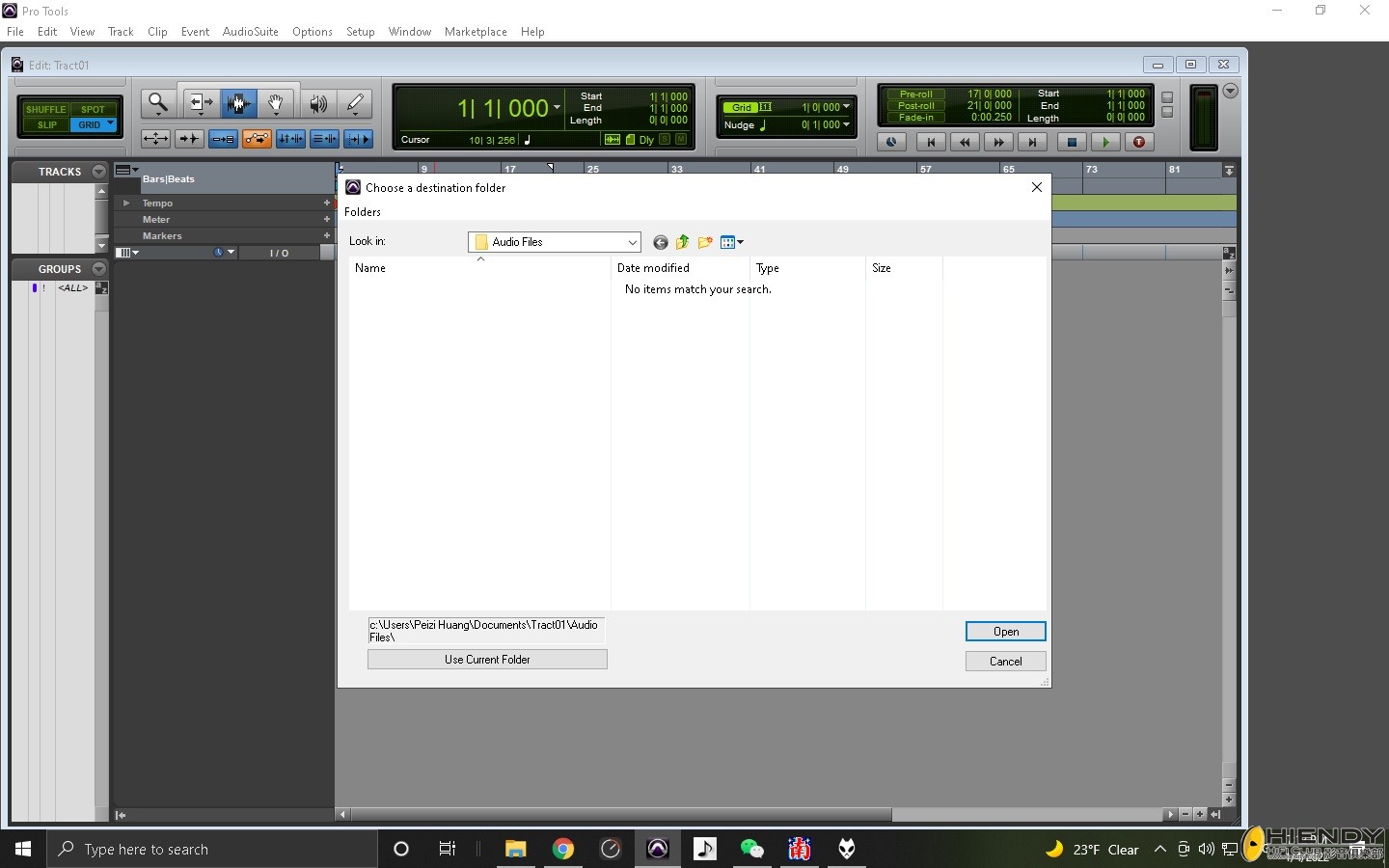Toggle Insertion Follows Playback button
1389x868 pixels.
pos(358,139)
